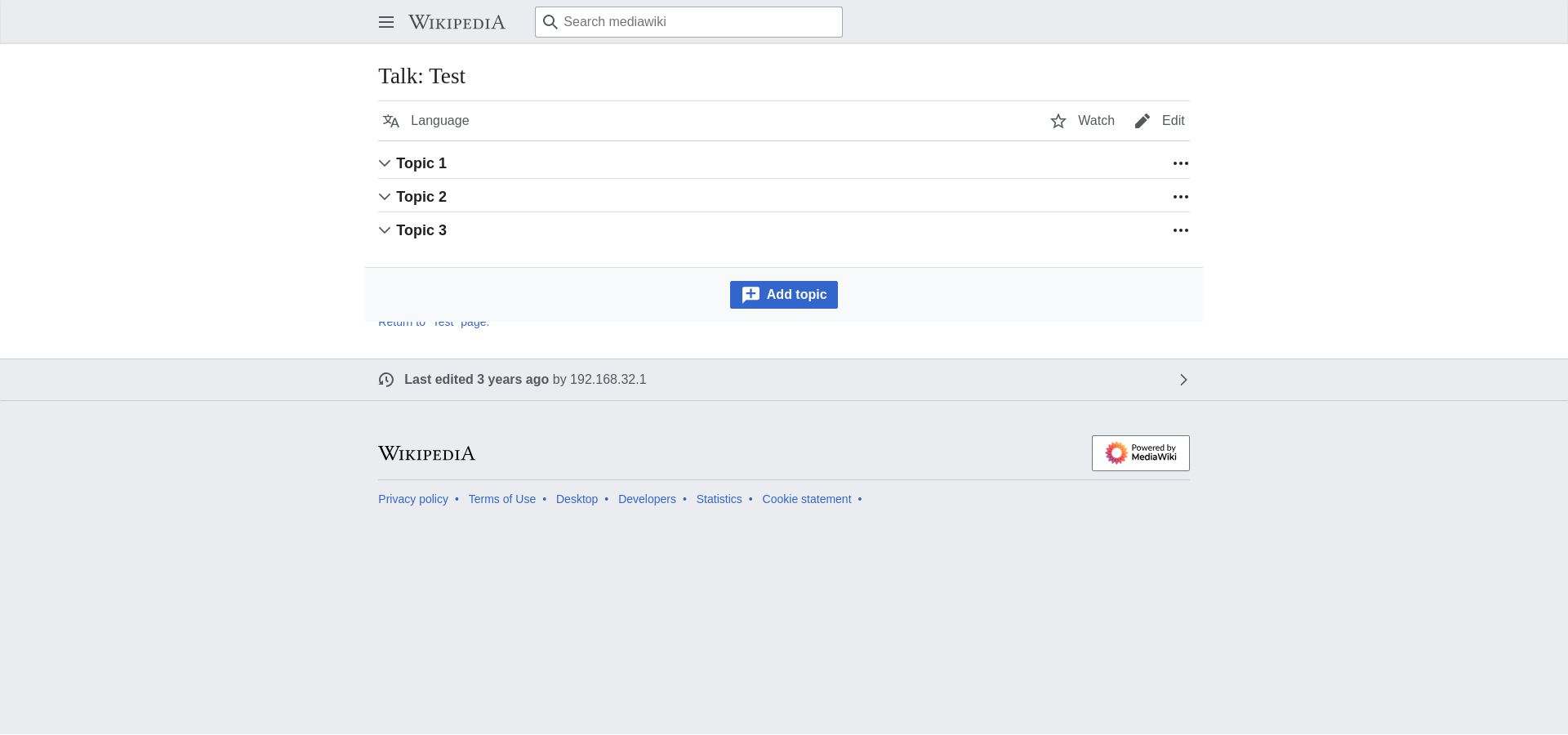Open Topic 2 ellipsis options menu

[x=1181, y=197]
